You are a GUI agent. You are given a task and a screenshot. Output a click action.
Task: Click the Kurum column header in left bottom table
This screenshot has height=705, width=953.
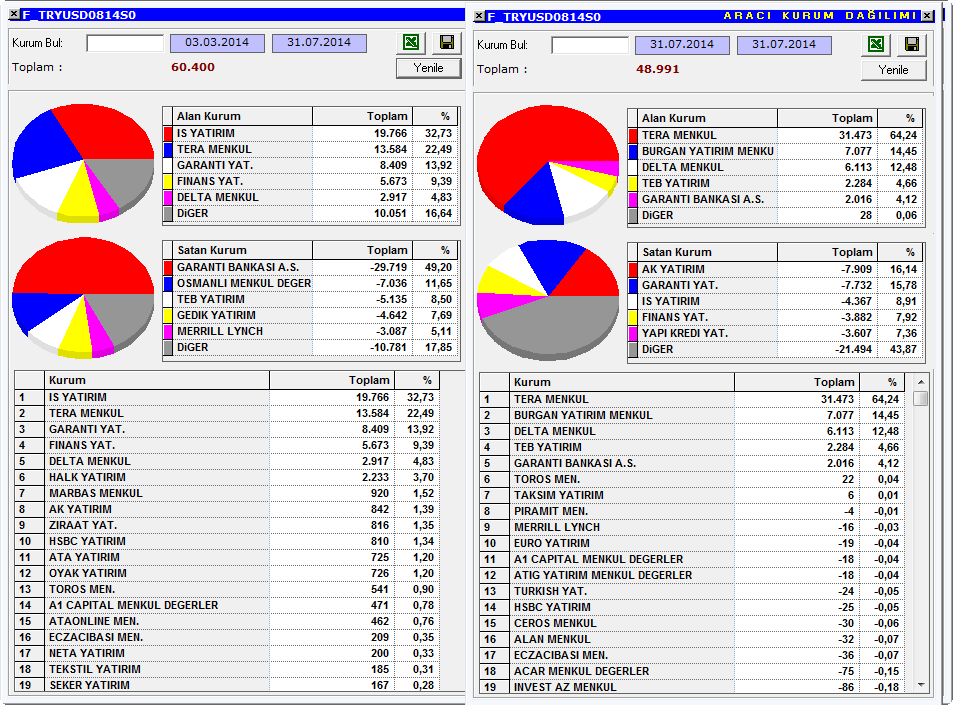coord(157,380)
